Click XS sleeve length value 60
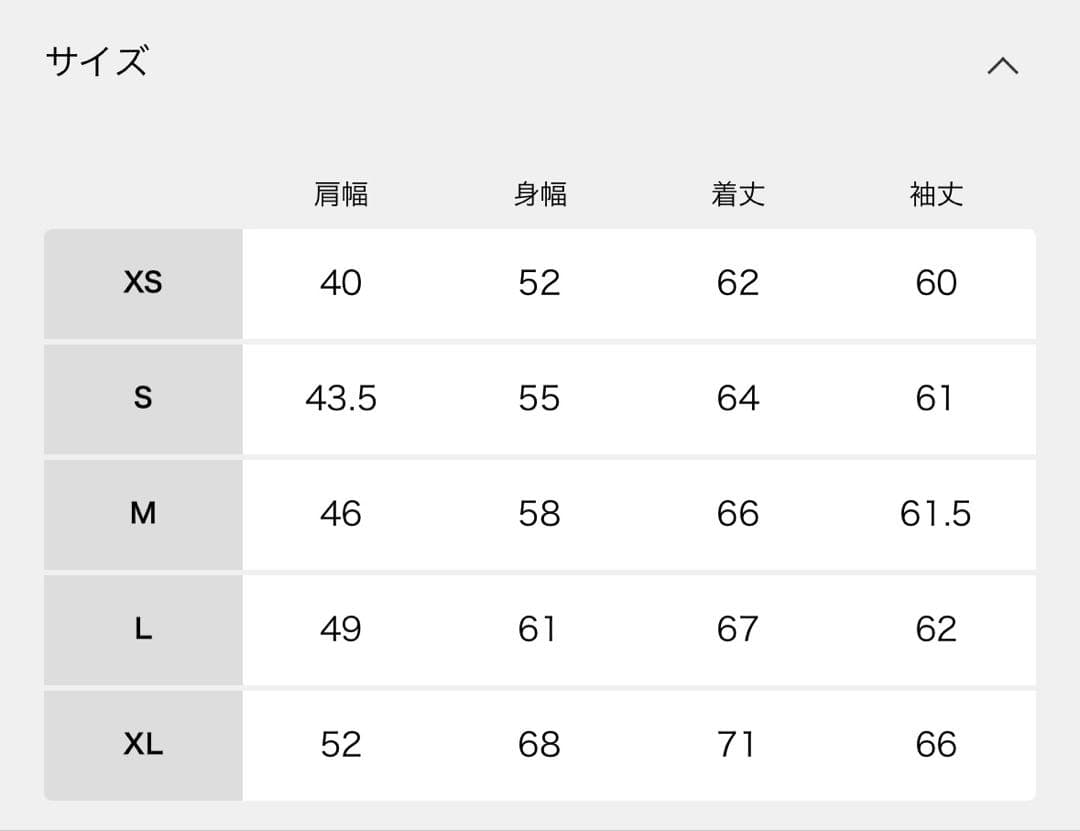Screen dimensions: 1080x831 (936, 283)
